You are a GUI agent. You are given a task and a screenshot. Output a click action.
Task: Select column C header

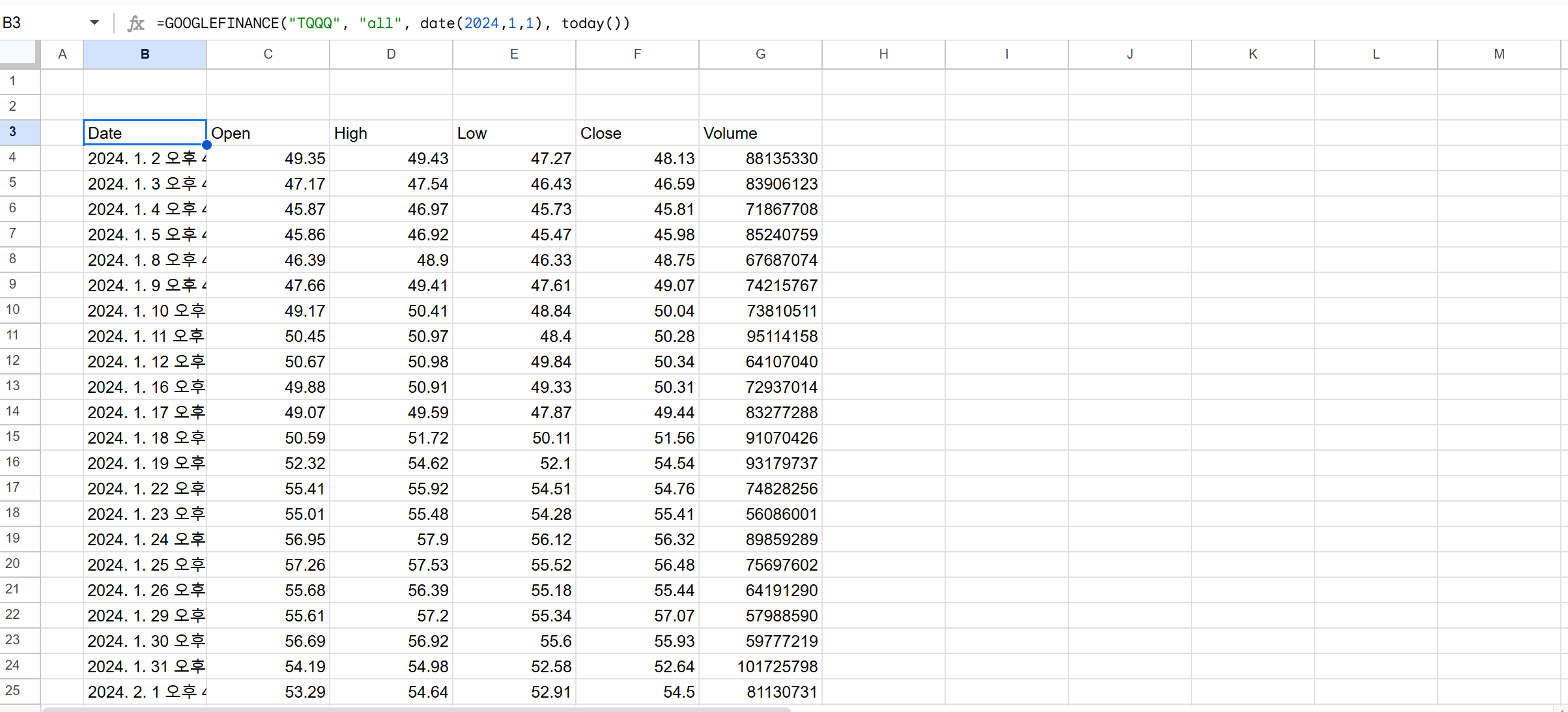pyautogui.click(x=268, y=54)
